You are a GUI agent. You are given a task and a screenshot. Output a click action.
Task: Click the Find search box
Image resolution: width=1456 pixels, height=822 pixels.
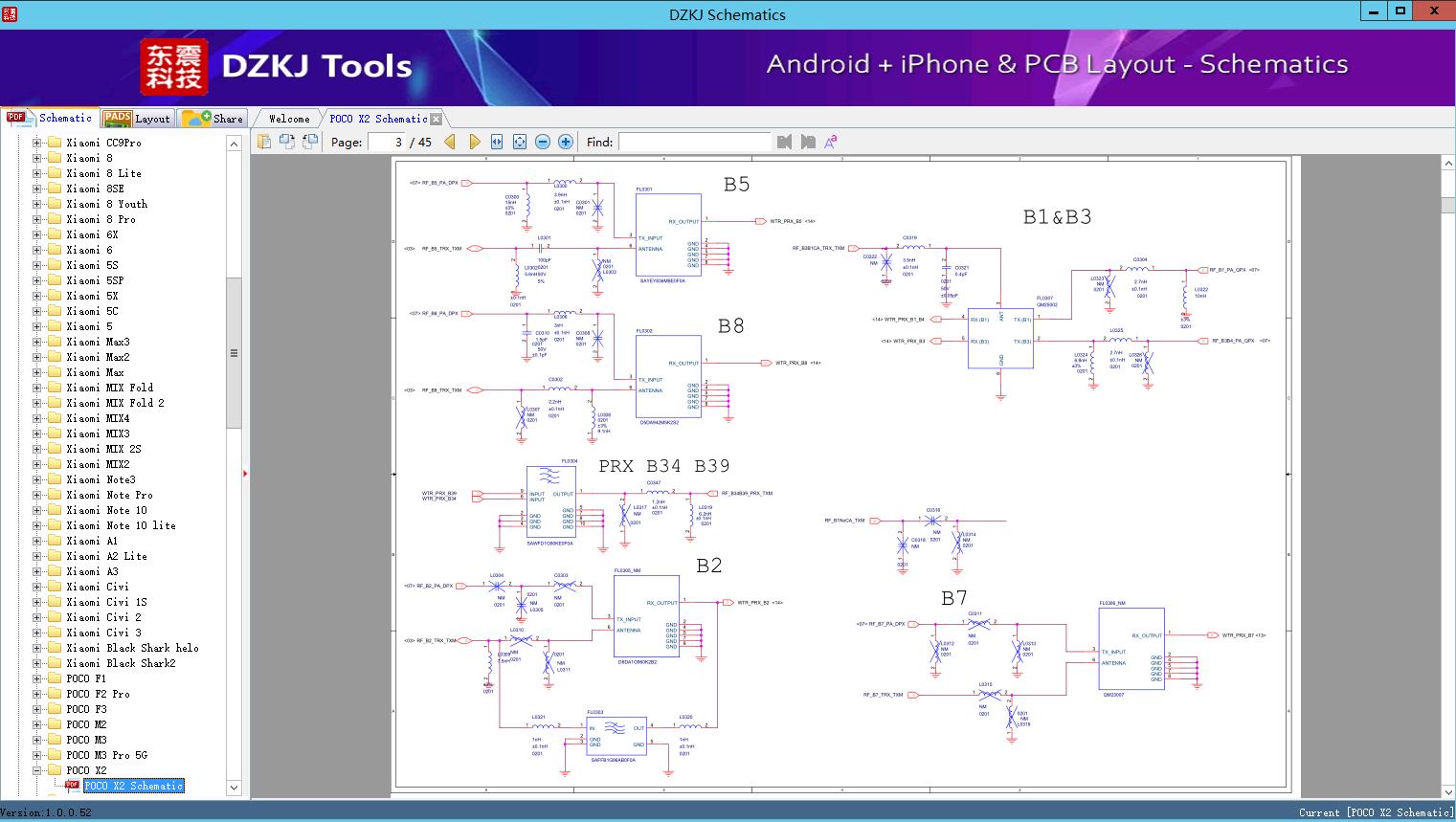point(694,142)
